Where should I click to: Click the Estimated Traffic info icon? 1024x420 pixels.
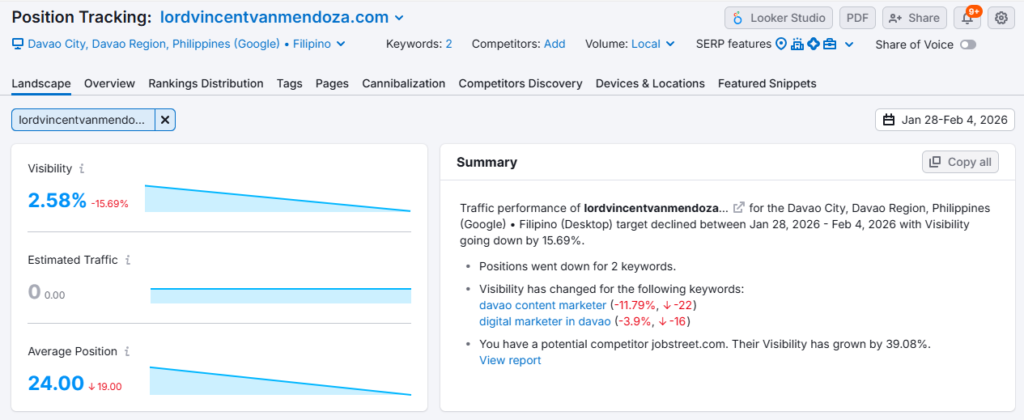tap(128, 260)
